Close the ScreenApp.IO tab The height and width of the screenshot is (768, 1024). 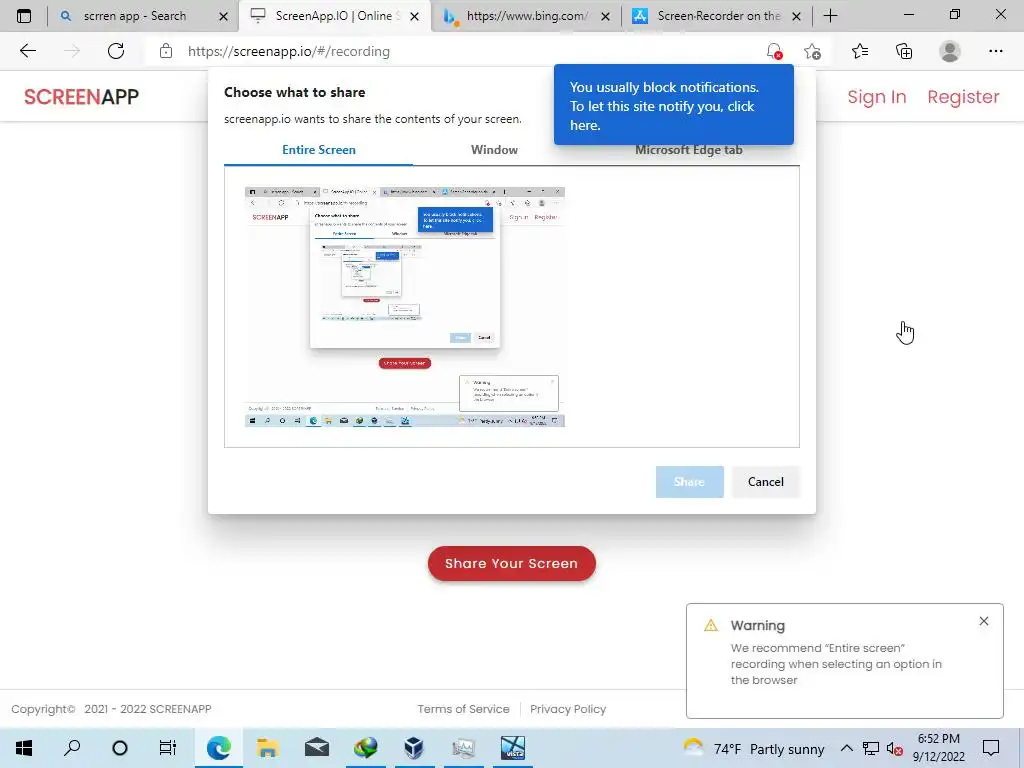point(414,16)
